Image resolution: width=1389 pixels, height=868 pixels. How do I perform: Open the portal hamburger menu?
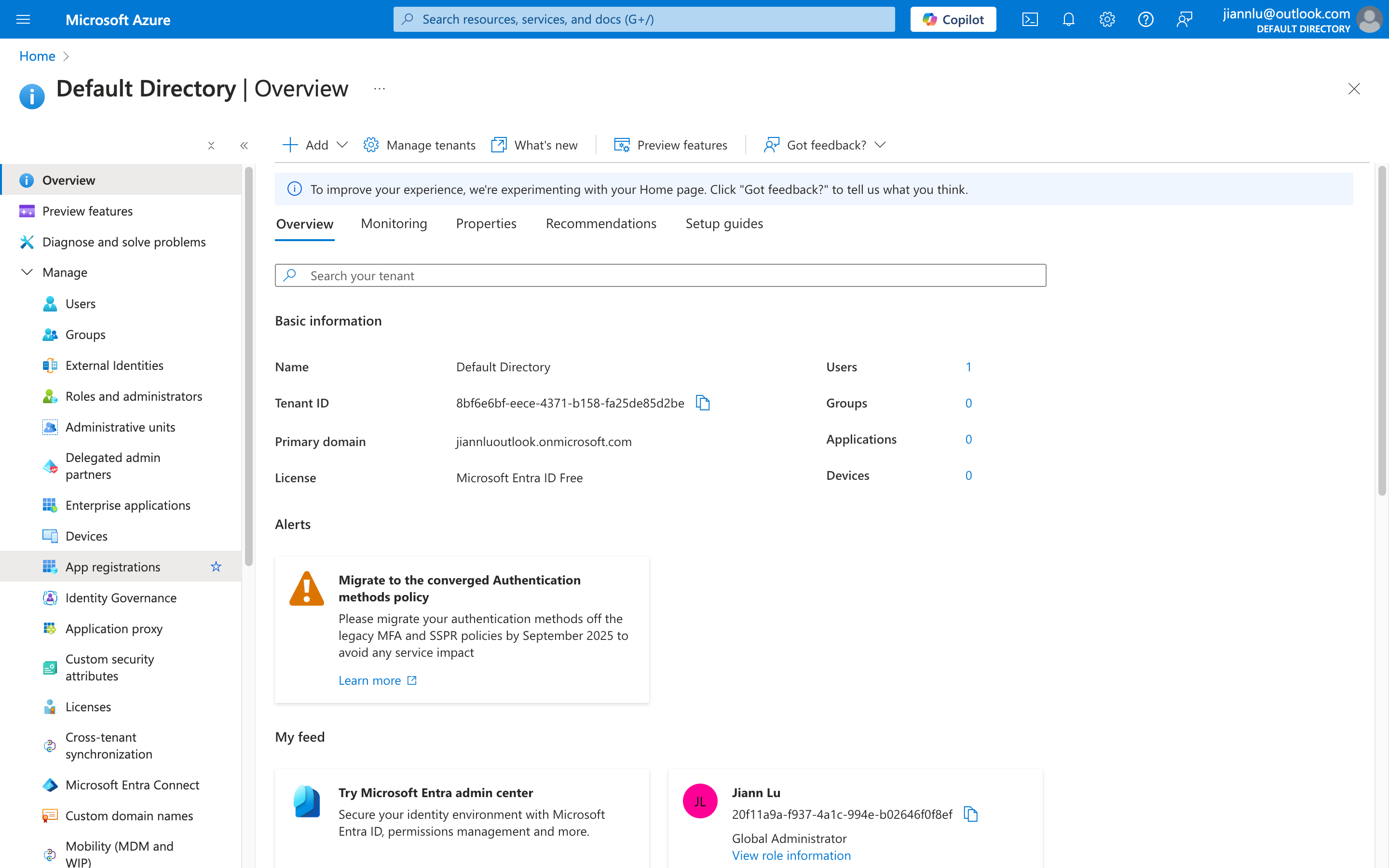click(x=23, y=19)
